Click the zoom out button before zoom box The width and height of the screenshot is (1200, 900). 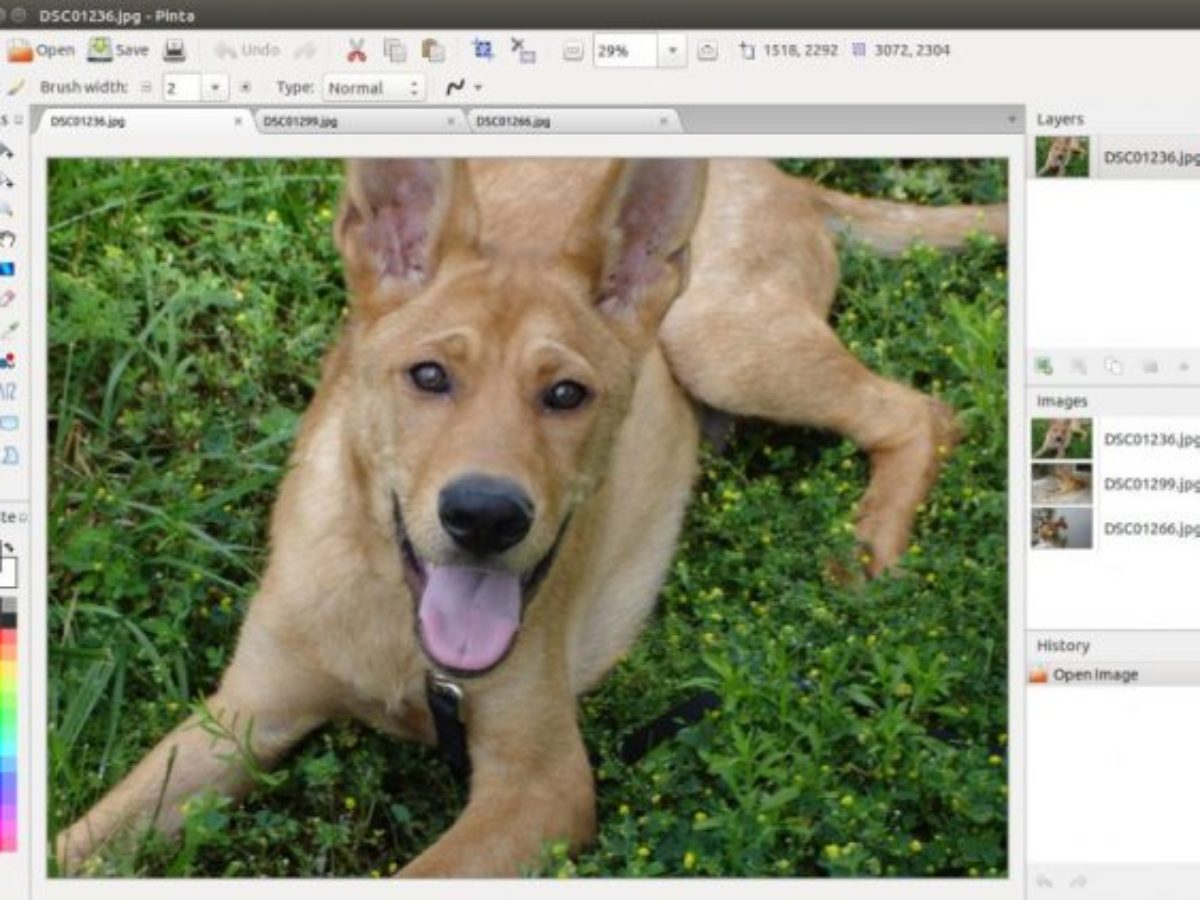coord(572,51)
